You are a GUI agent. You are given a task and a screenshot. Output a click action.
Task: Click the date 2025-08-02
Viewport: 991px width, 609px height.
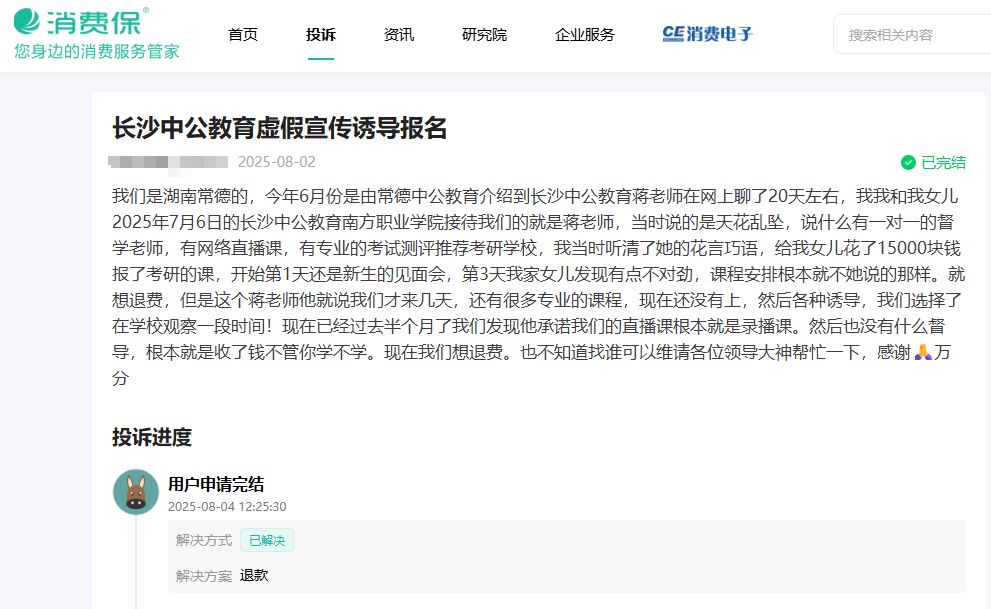(x=277, y=162)
